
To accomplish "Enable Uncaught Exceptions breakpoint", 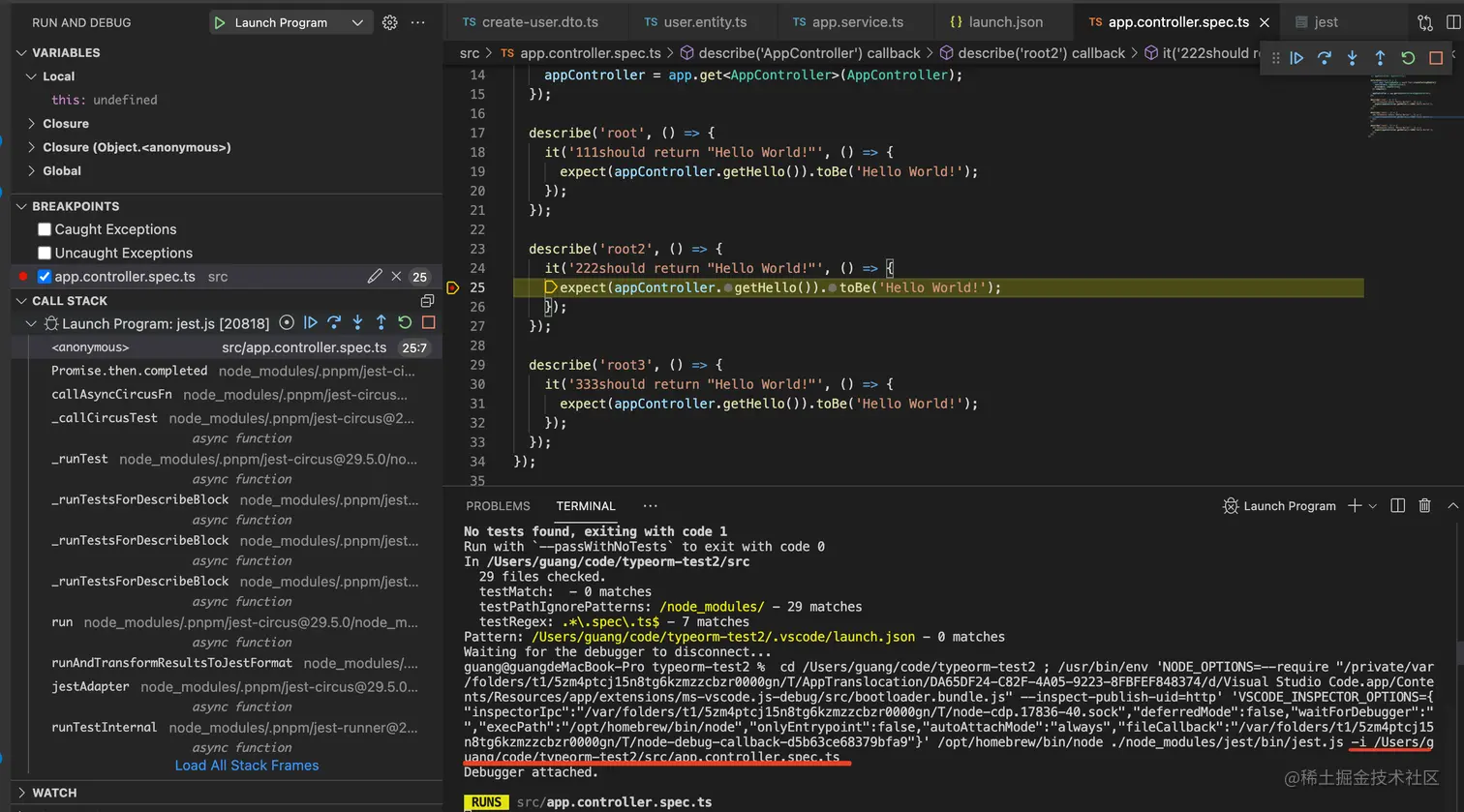I will [45, 254].
